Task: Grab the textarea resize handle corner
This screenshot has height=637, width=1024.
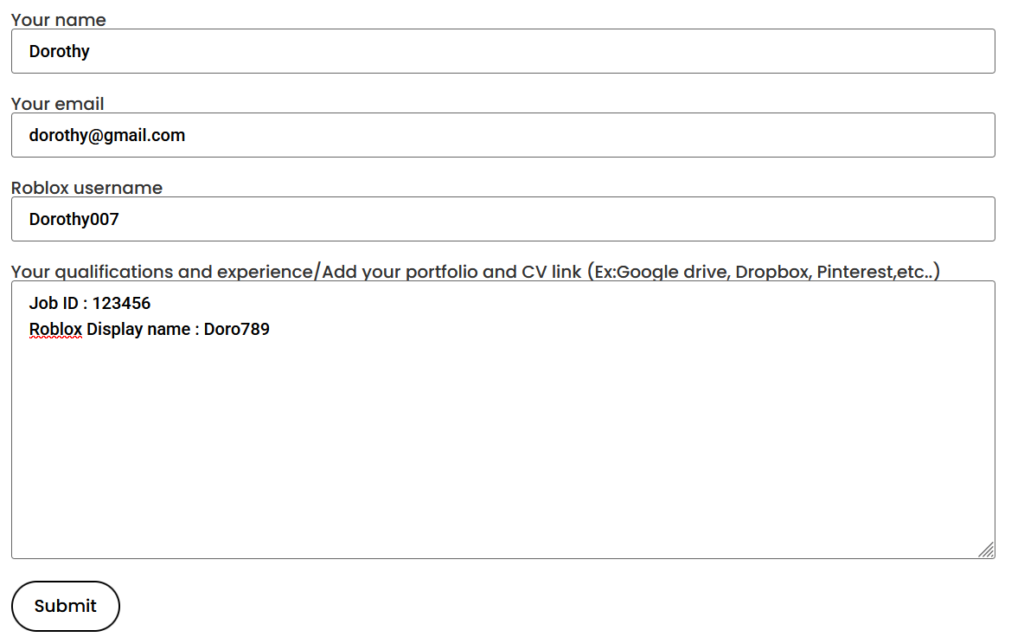Action: point(987,550)
